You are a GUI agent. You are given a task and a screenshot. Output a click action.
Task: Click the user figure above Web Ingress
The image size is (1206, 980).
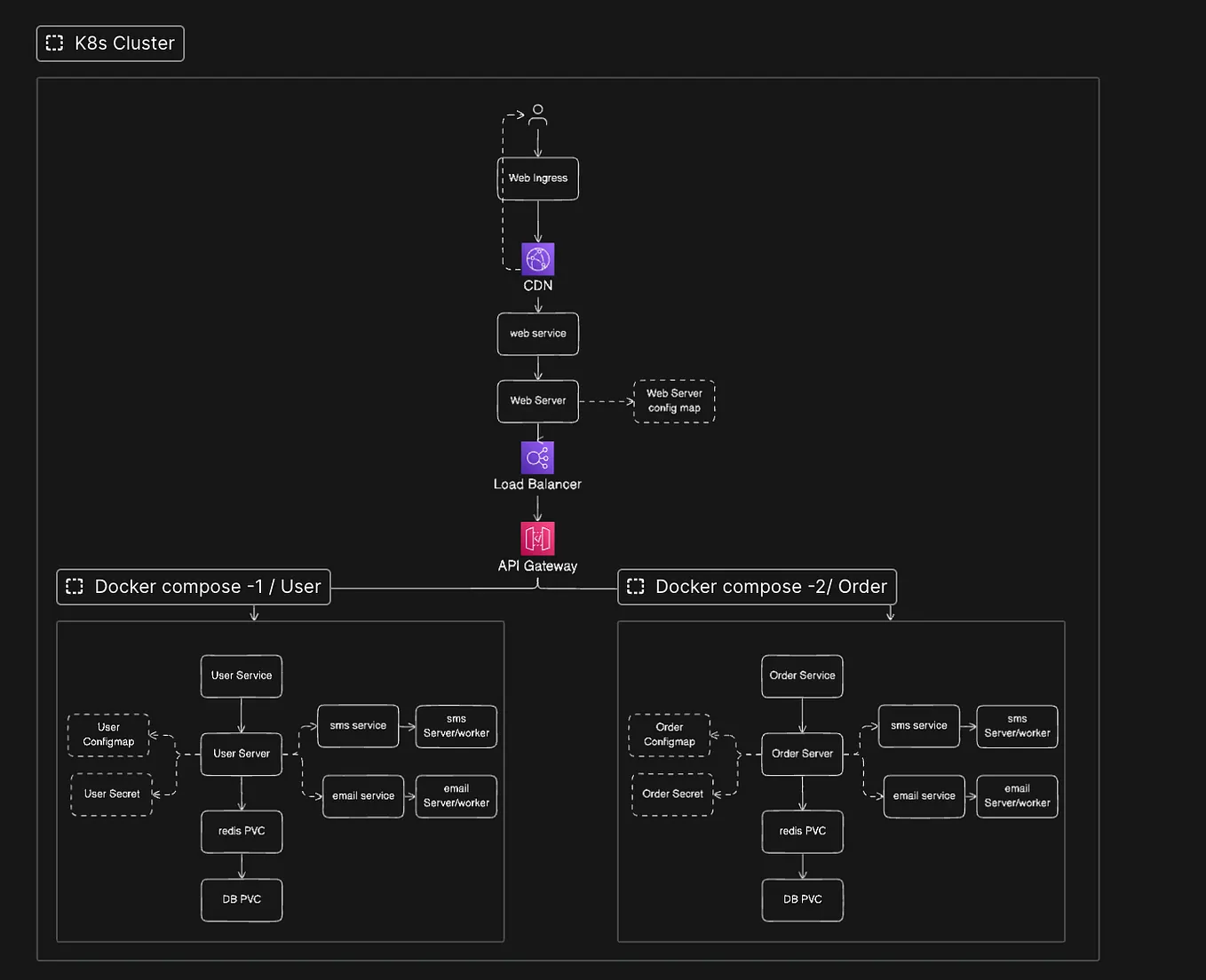coord(537,115)
